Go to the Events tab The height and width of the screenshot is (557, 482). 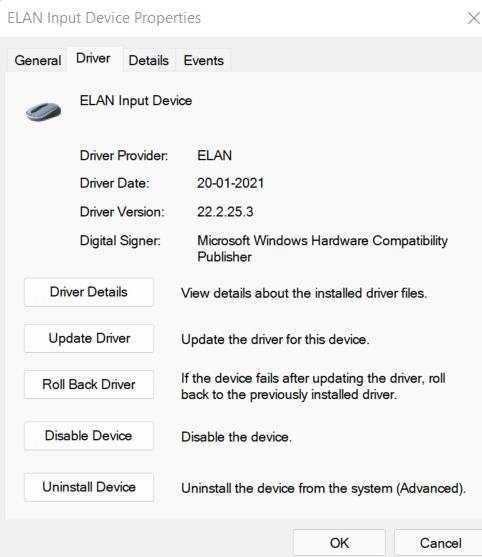click(204, 60)
